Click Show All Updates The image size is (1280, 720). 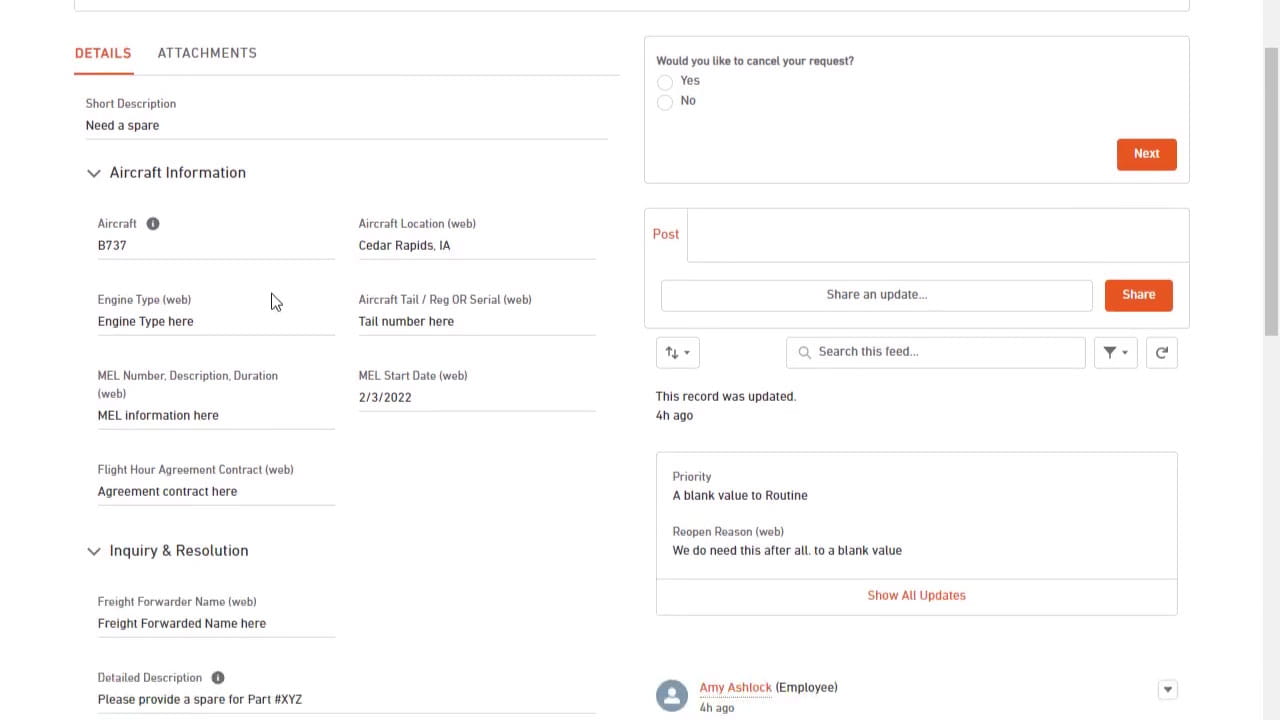(916, 595)
